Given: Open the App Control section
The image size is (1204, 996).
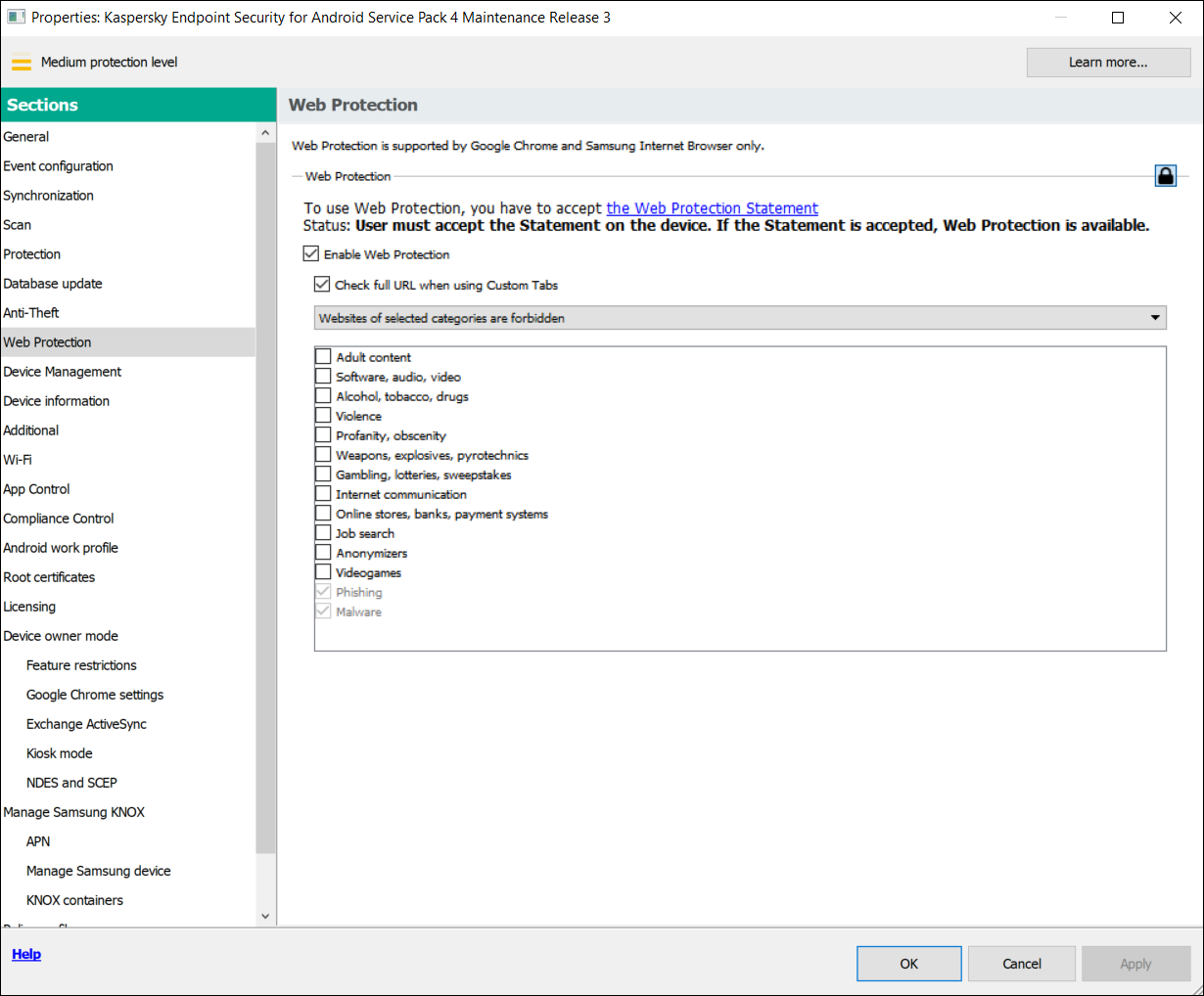Looking at the screenshot, I should click(x=36, y=488).
